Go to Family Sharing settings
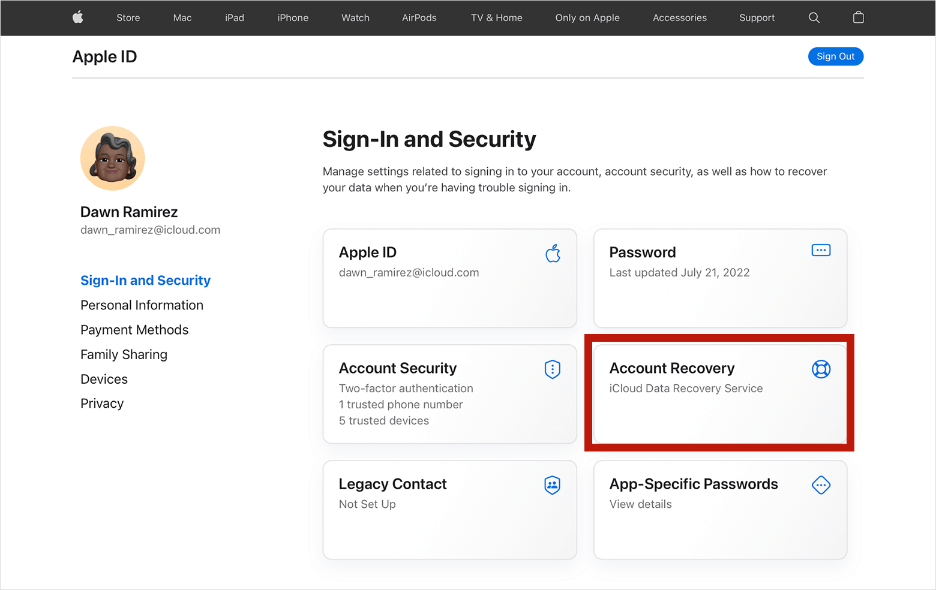The width and height of the screenshot is (936, 590). point(124,354)
